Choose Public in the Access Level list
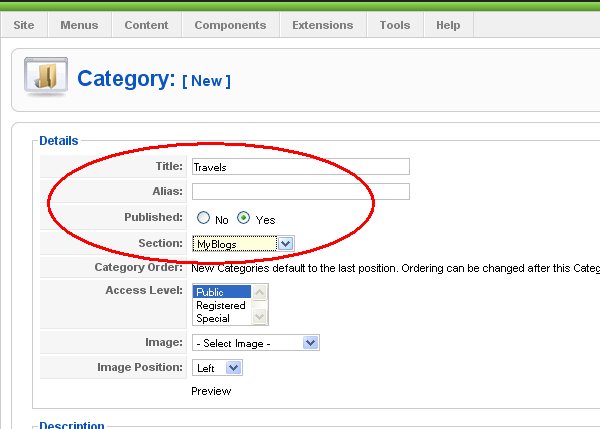The height and width of the screenshot is (429, 600). tap(222, 292)
